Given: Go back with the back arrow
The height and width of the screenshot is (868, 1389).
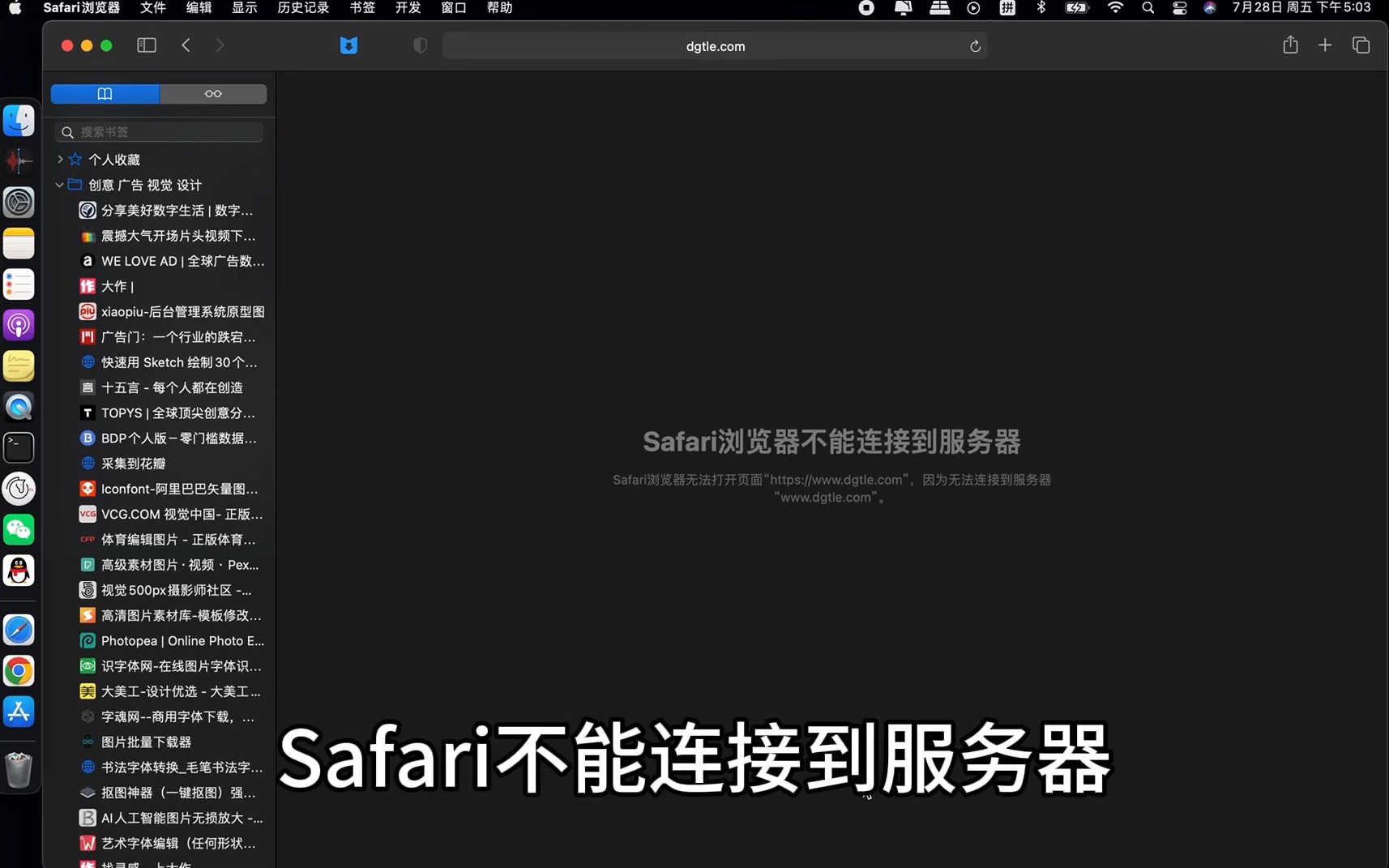Looking at the screenshot, I should click(186, 45).
